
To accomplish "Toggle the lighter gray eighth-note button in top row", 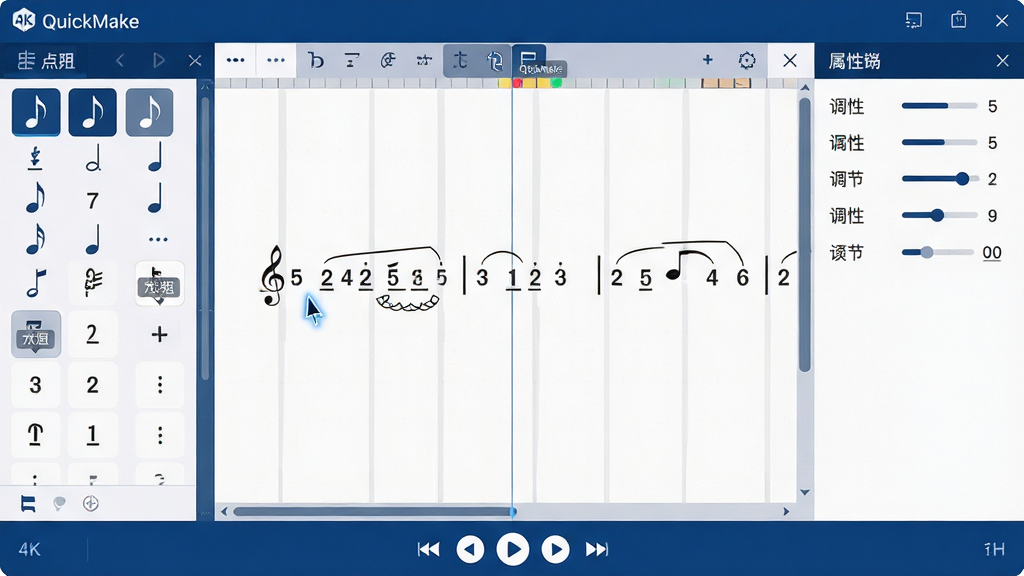I will click(150, 112).
